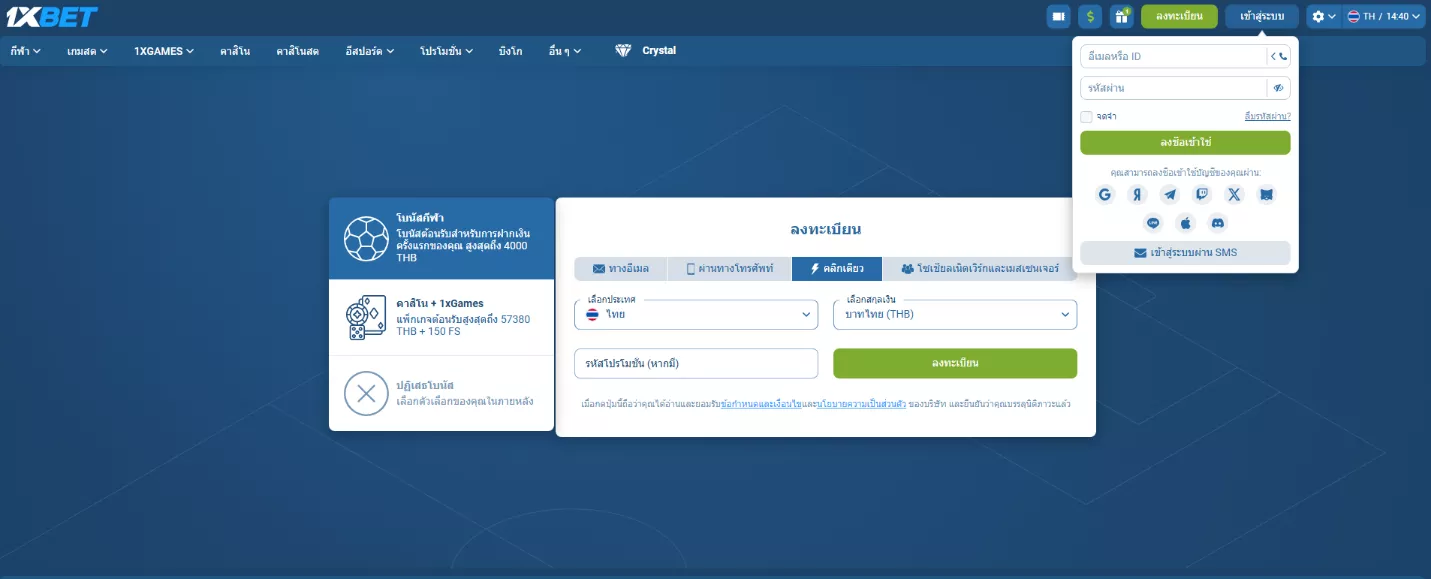The width and height of the screenshot is (1431, 579).
Task: Switch to คลิกเดียว one-click tab
Action: (837, 269)
